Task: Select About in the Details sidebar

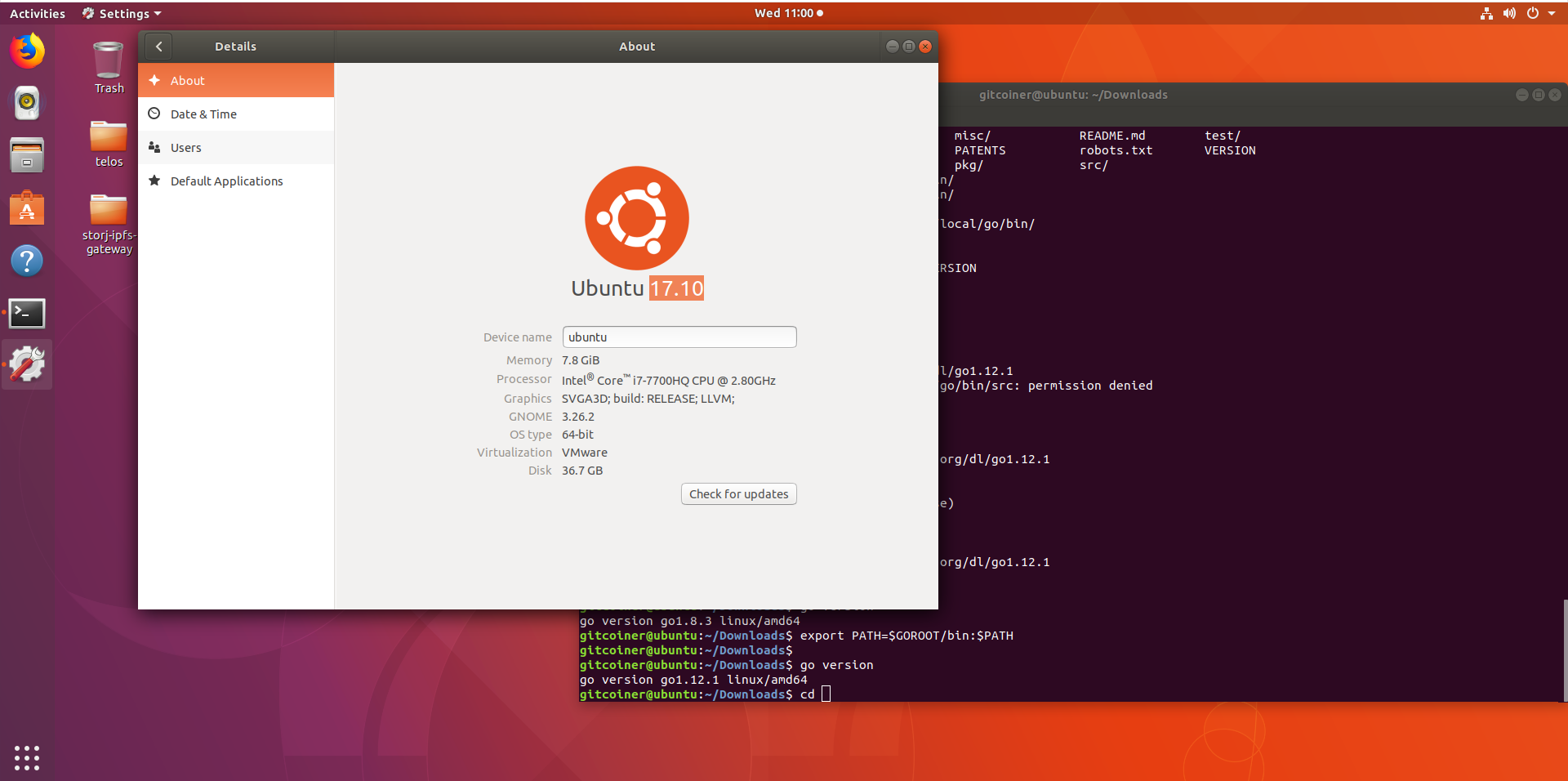Action: point(236,80)
